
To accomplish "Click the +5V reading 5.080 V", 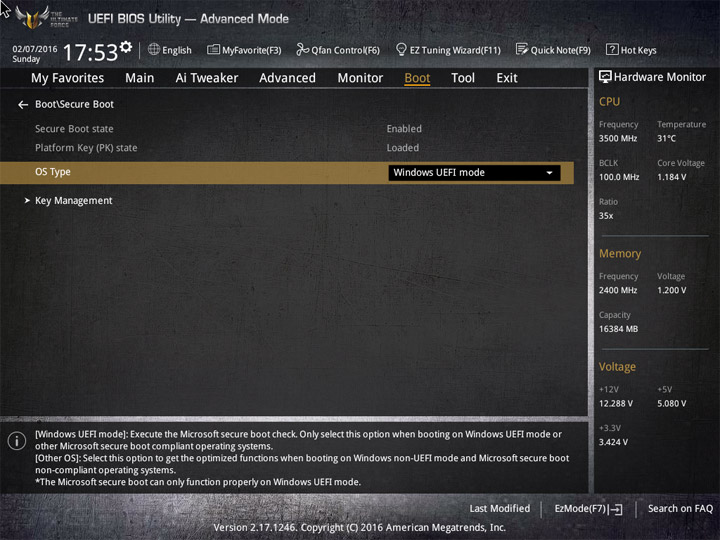I will 672,404.
